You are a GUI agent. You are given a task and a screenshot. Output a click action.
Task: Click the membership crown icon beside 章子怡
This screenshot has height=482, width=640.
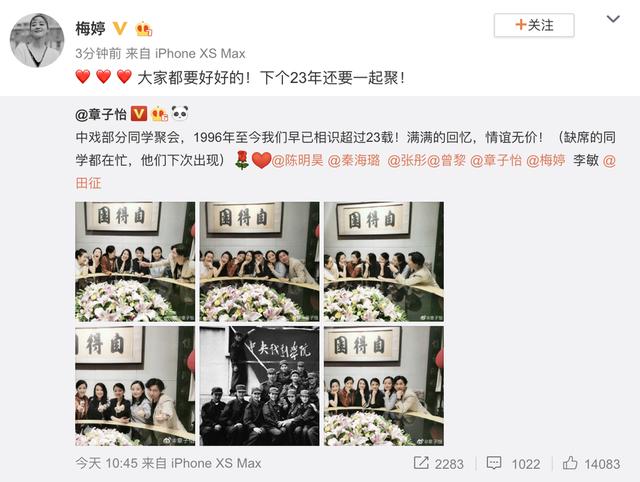point(160,114)
